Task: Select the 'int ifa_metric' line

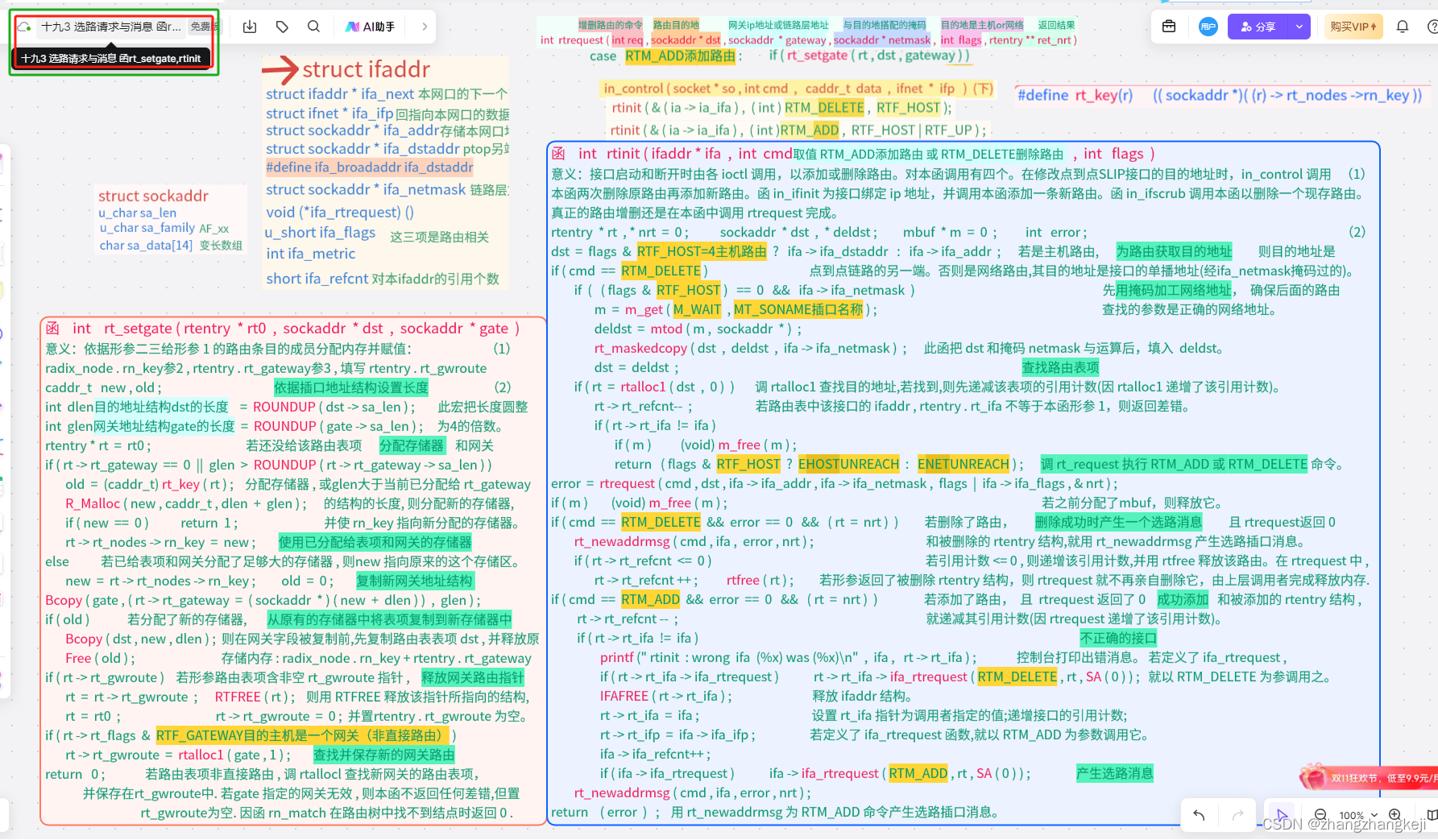Action: coord(310,254)
